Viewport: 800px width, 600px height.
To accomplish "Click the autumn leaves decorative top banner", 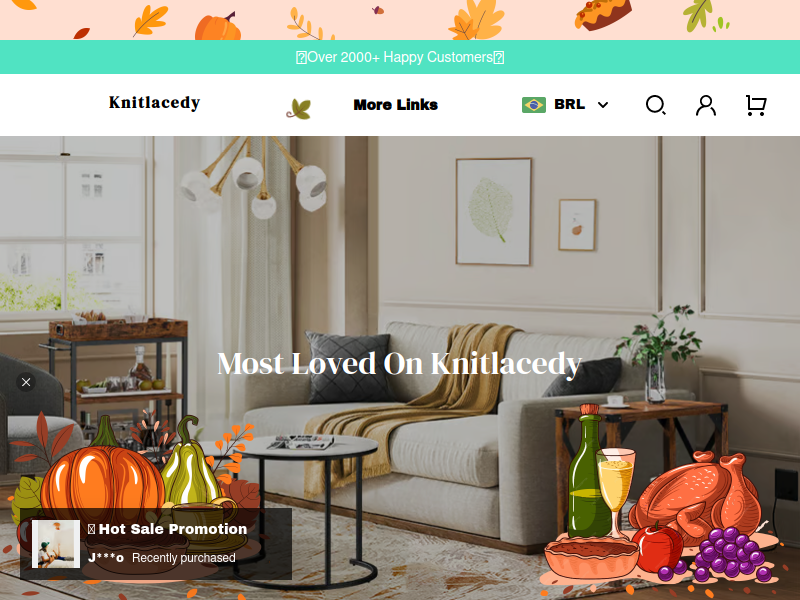I will click(400, 20).
